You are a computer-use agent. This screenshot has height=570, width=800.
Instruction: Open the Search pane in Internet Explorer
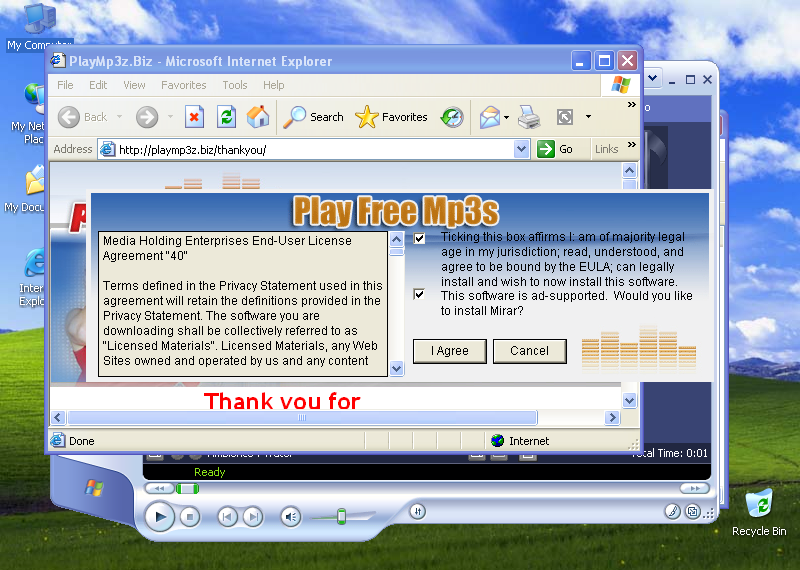point(313,117)
